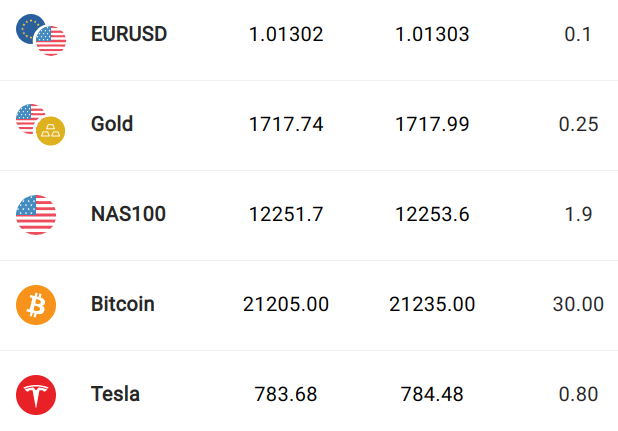
Task: Click NAS100 ask price 12253.6
Action: (432, 214)
